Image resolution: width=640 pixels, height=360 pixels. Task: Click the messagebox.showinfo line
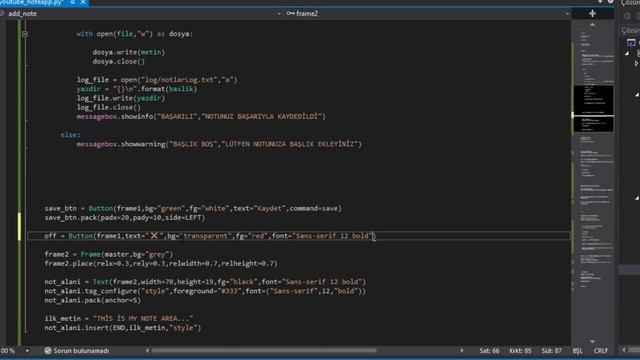(x=201, y=117)
